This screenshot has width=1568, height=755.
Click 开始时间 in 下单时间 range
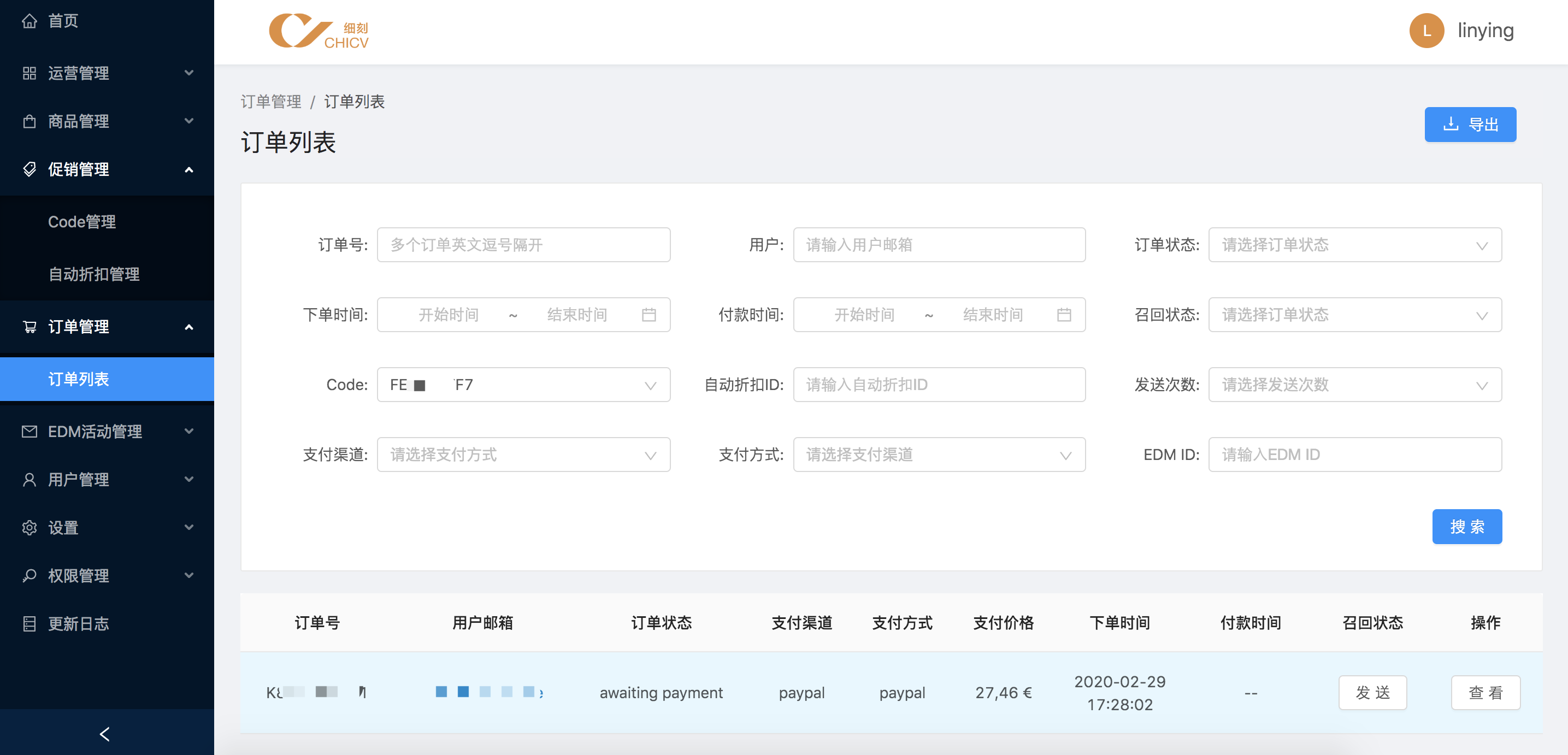(449, 315)
